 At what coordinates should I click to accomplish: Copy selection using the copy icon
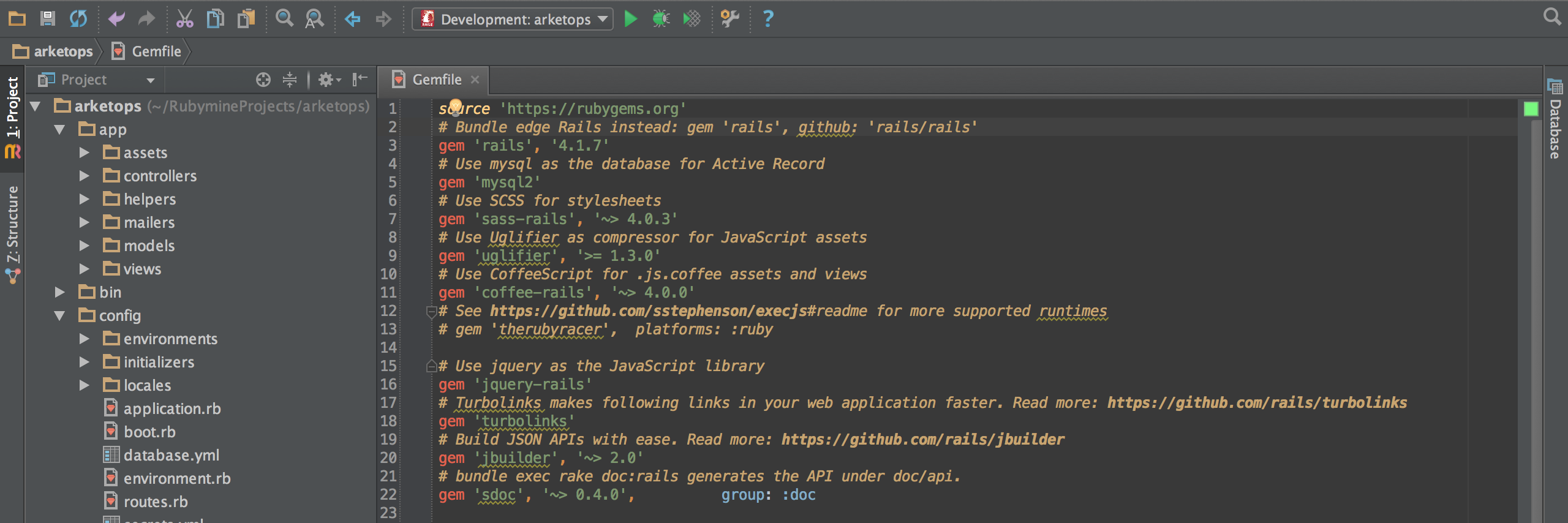pos(215,19)
